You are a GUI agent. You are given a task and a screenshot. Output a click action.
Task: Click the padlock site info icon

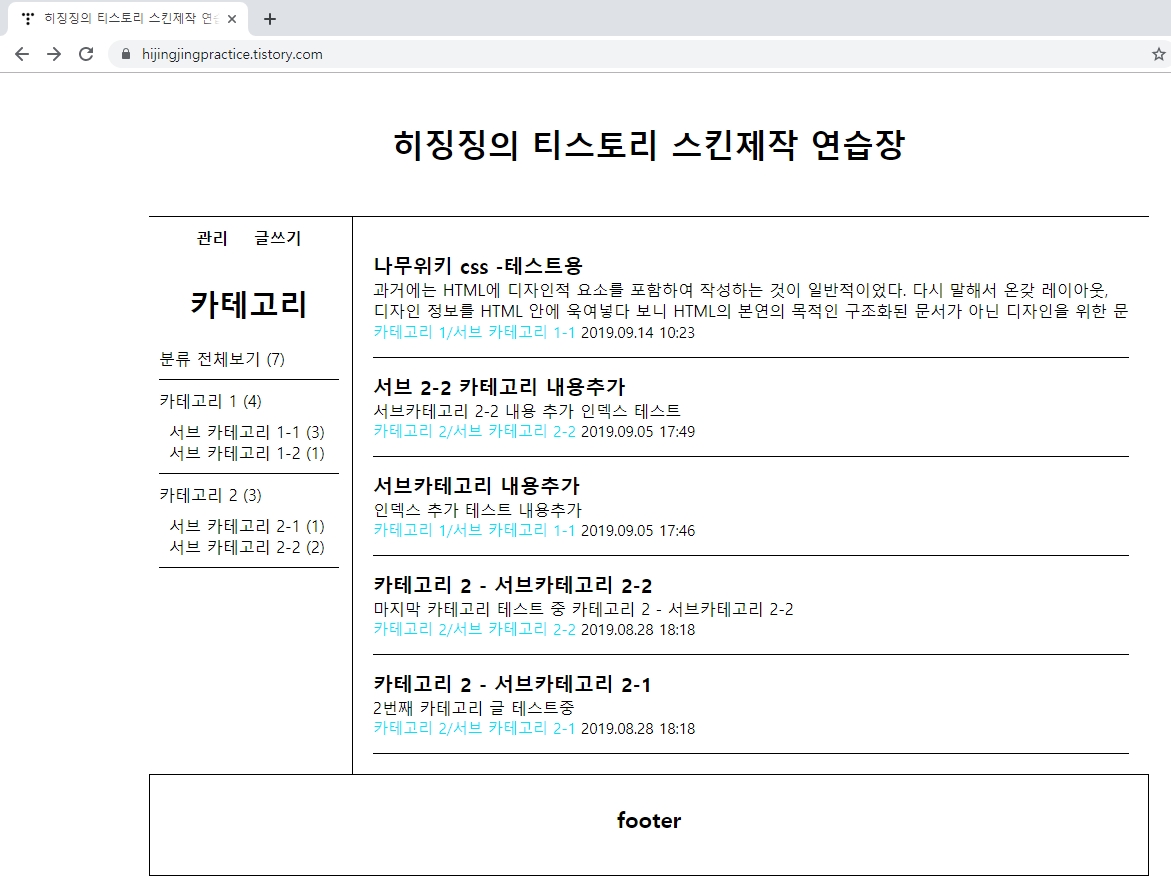125,54
